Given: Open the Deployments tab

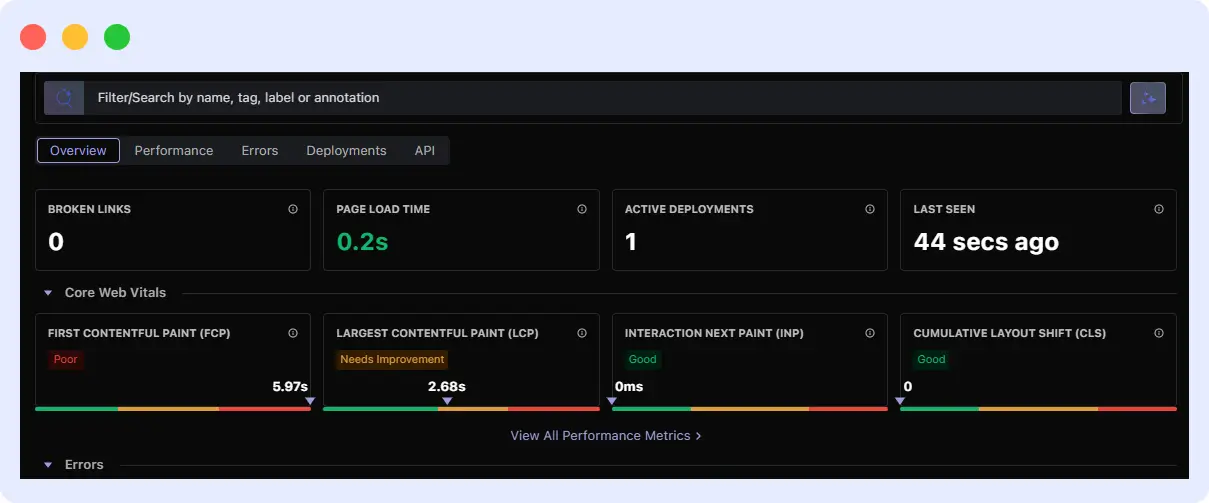Looking at the screenshot, I should (x=346, y=150).
